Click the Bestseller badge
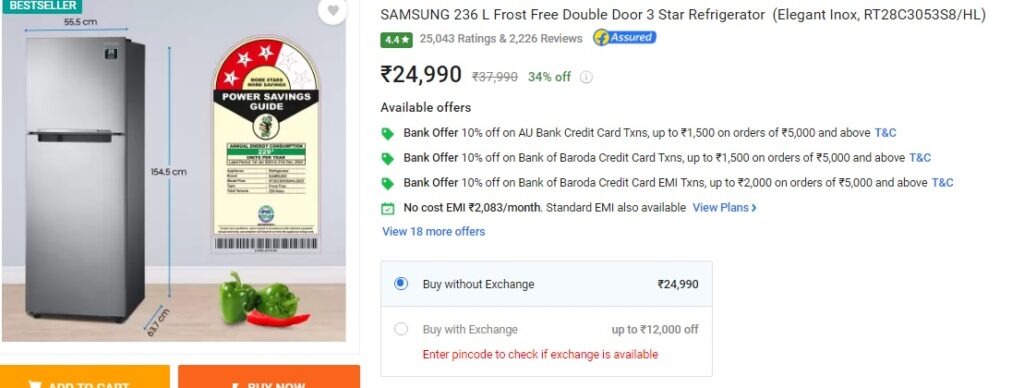 tap(41, 6)
